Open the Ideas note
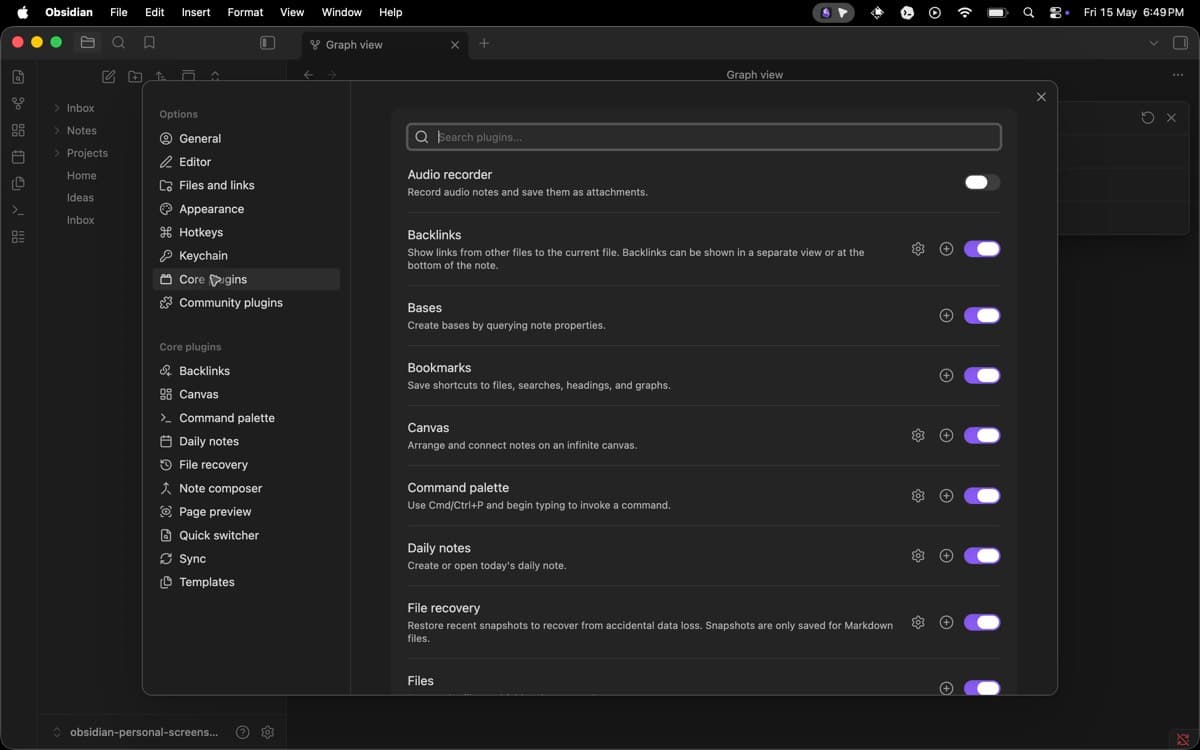The image size is (1200, 750). pyautogui.click(x=80, y=198)
